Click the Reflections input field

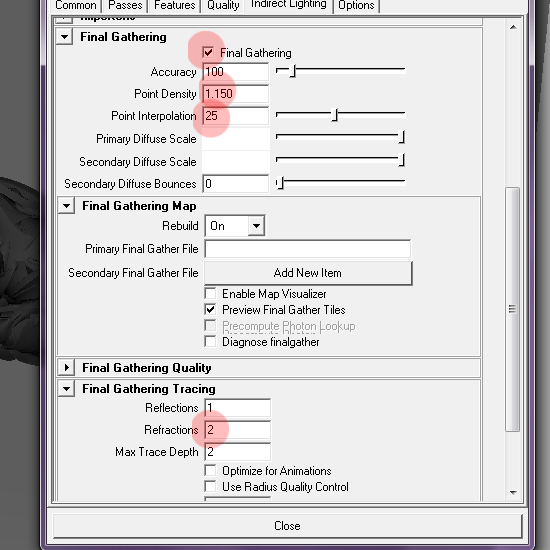pos(237,408)
